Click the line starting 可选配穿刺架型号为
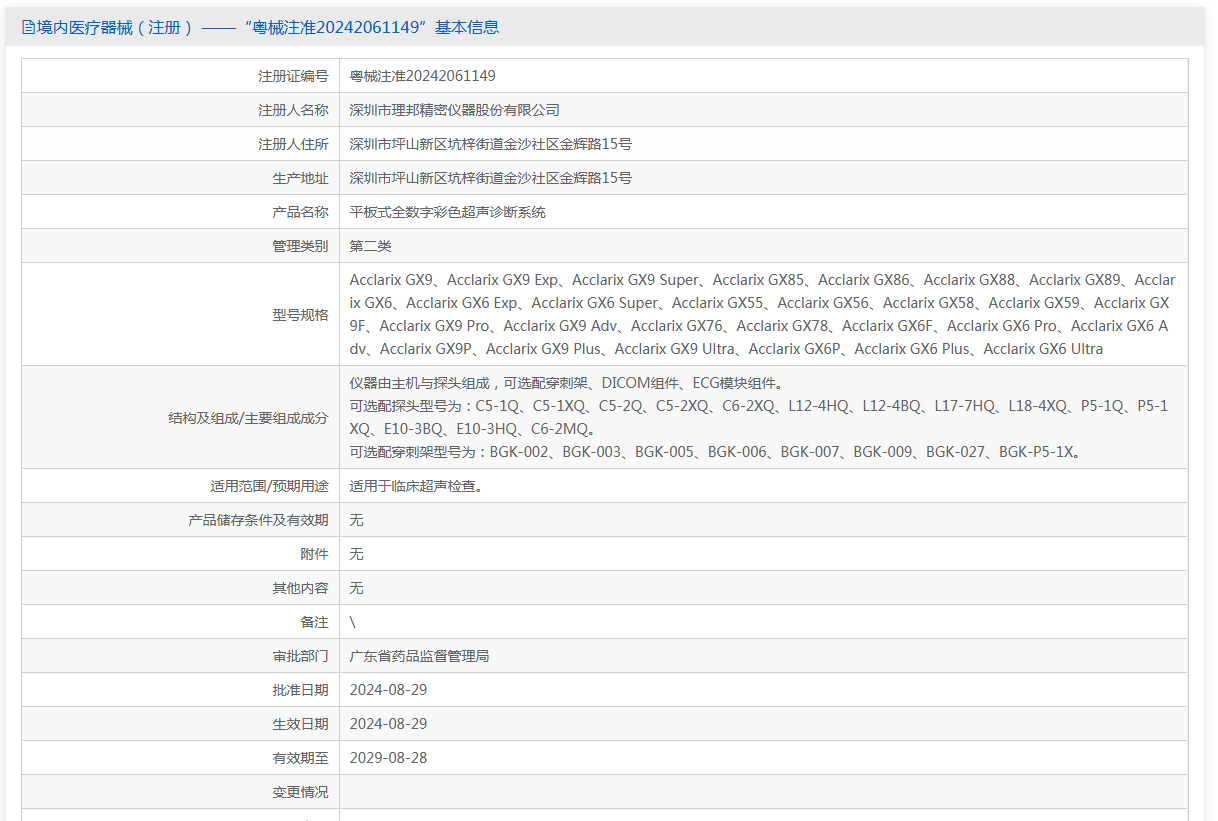The height and width of the screenshot is (821, 1218). 715,452
